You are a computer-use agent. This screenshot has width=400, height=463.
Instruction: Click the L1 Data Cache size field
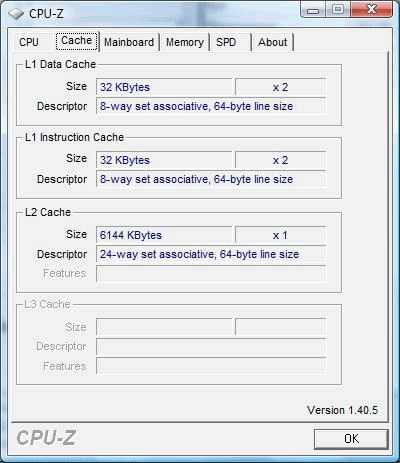(164, 87)
